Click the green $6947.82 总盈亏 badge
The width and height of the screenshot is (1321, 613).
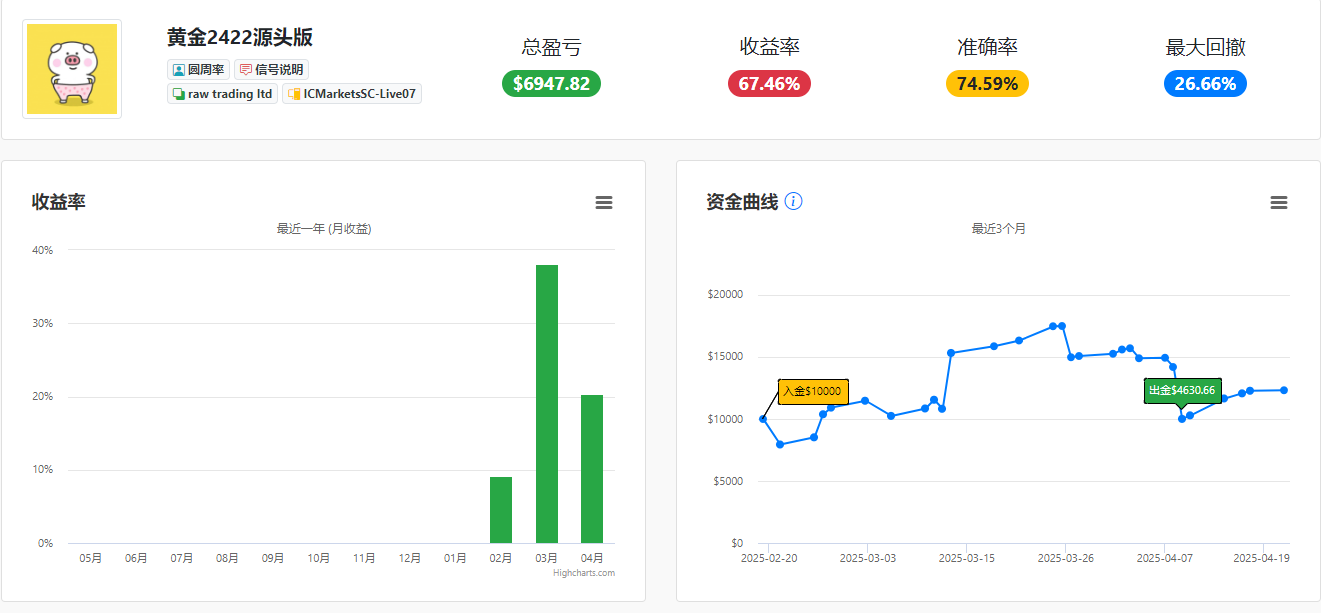(x=551, y=84)
